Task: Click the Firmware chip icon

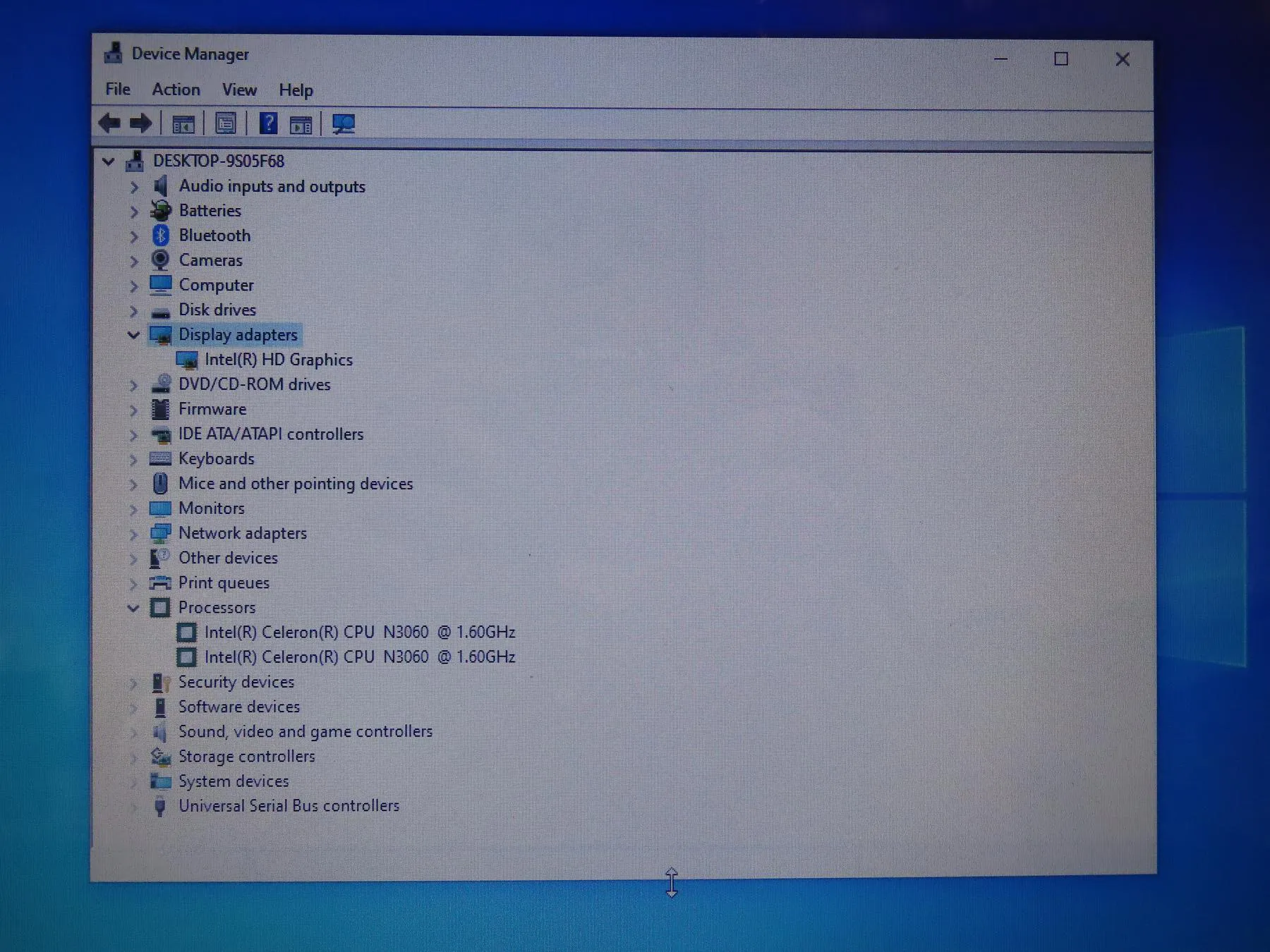Action: click(x=161, y=409)
